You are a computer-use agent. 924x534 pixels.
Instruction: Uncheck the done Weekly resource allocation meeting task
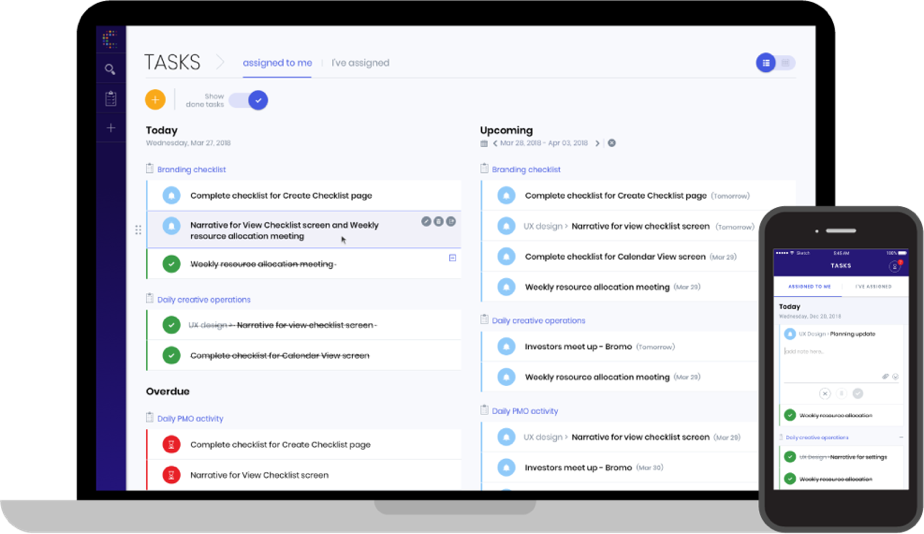click(x=171, y=263)
